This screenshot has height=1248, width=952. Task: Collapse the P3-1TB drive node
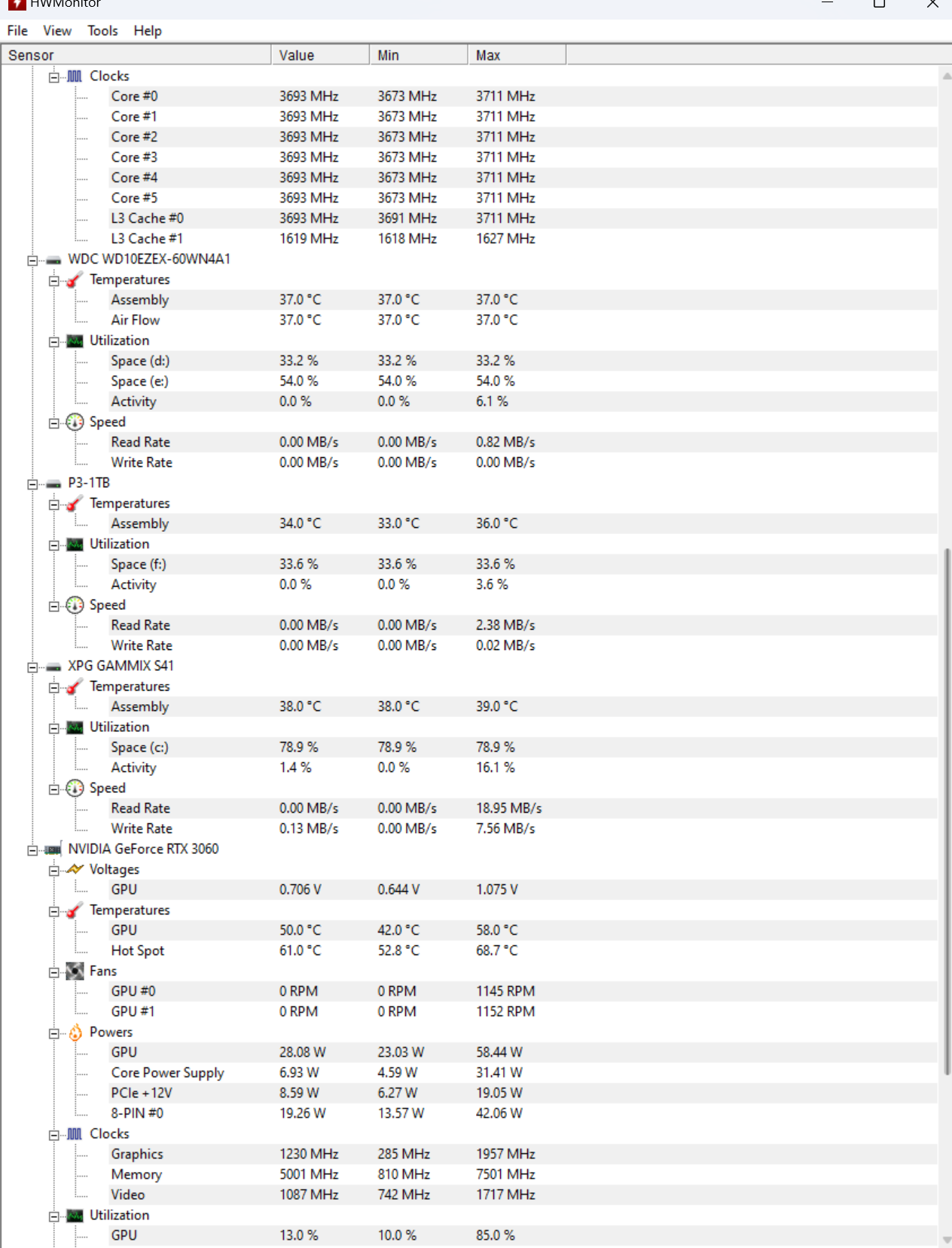32,484
